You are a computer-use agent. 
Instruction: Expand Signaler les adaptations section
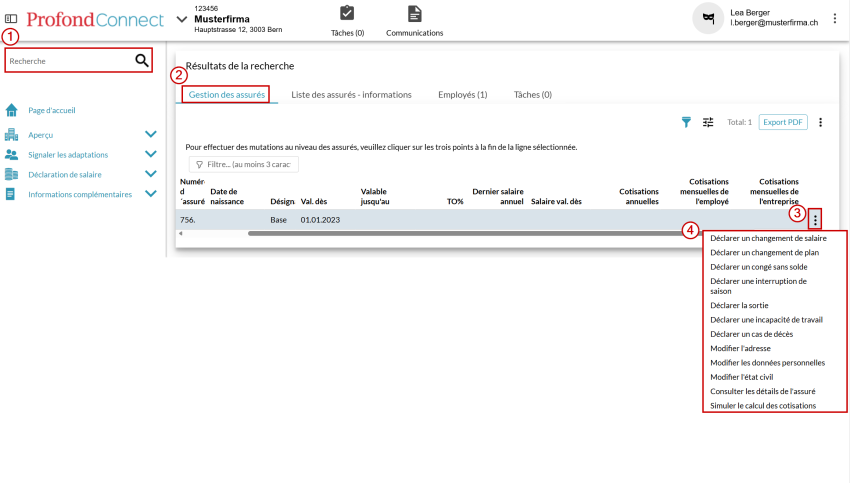pyautogui.click(x=151, y=154)
